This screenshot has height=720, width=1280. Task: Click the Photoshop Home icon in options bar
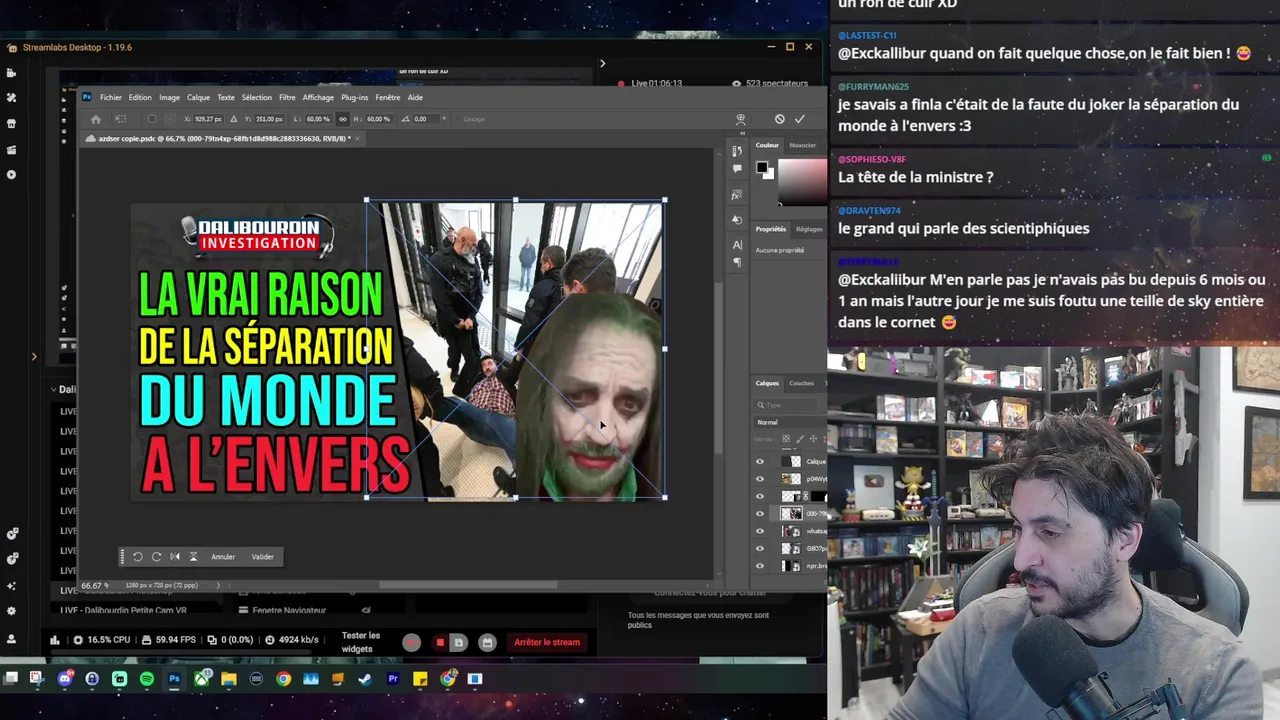point(96,119)
